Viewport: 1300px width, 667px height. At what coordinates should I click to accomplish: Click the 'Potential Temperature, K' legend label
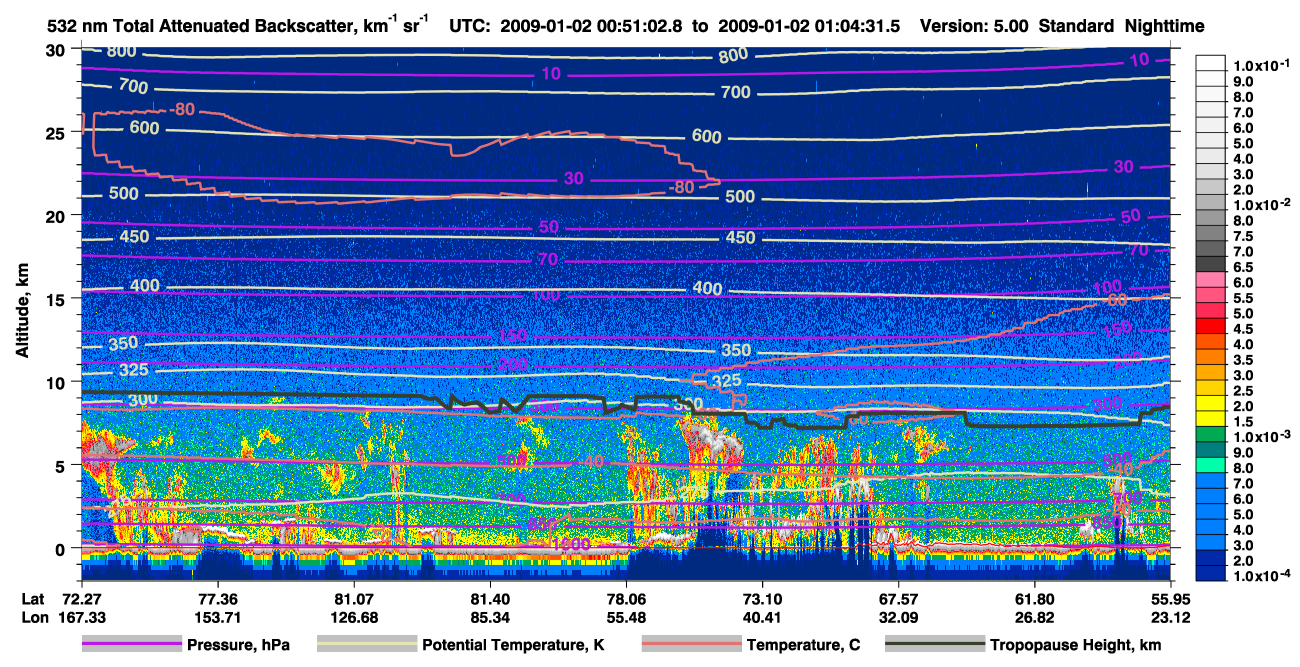pos(513,645)
